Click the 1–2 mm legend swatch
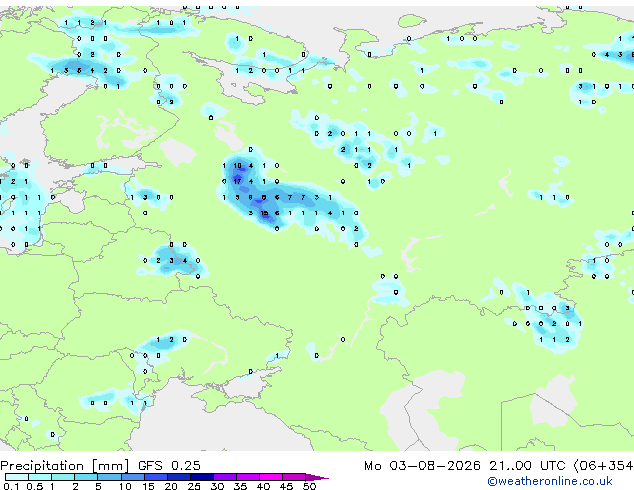The width and height of the screenshot is (634, 490). [63, 477]
